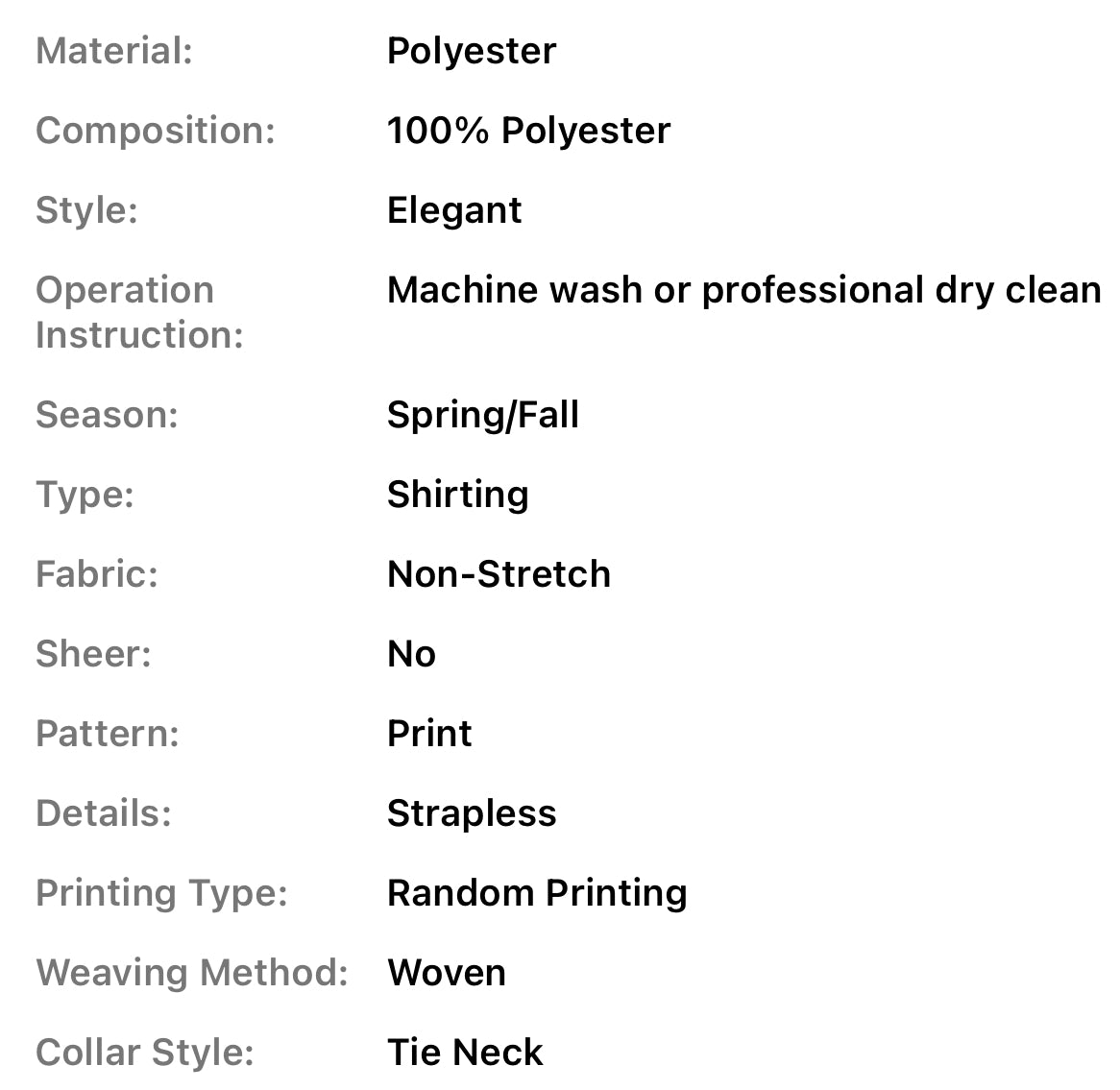Image resolution: width=1120 pixels, height=1090 pixels.
Task: Select the machine wash instruction text
Action: (743, 290)
